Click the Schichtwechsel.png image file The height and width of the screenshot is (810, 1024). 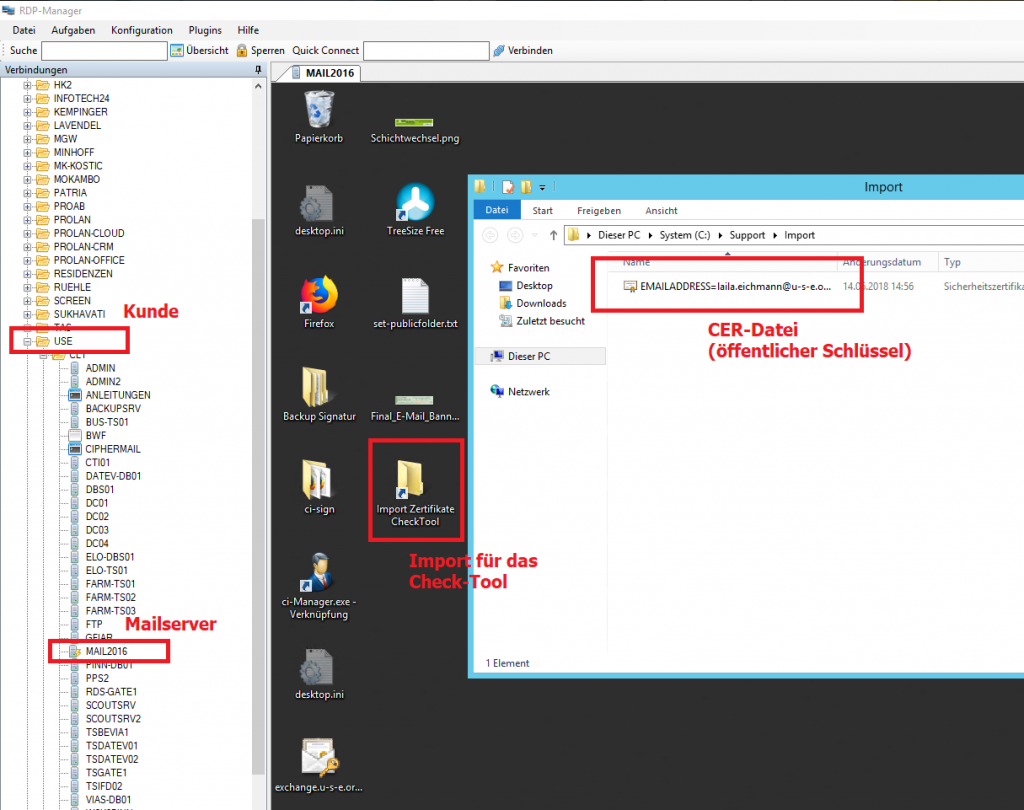point(414,122)
